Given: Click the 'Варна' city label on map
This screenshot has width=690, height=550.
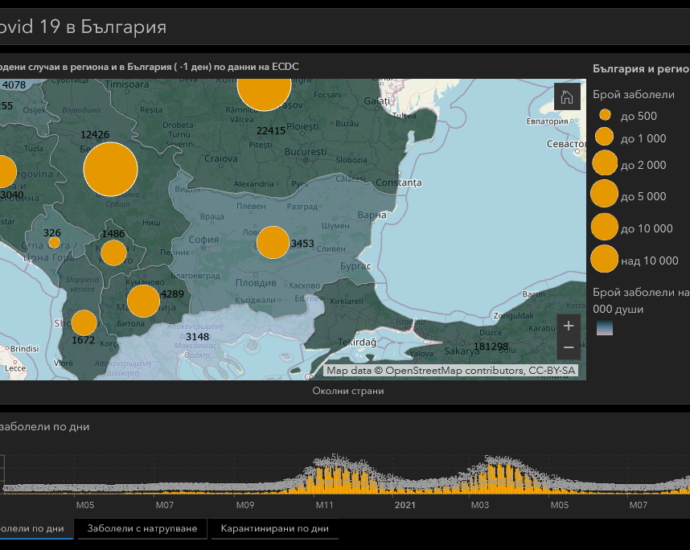Looking at the screenshot, I should click(372, 215).
